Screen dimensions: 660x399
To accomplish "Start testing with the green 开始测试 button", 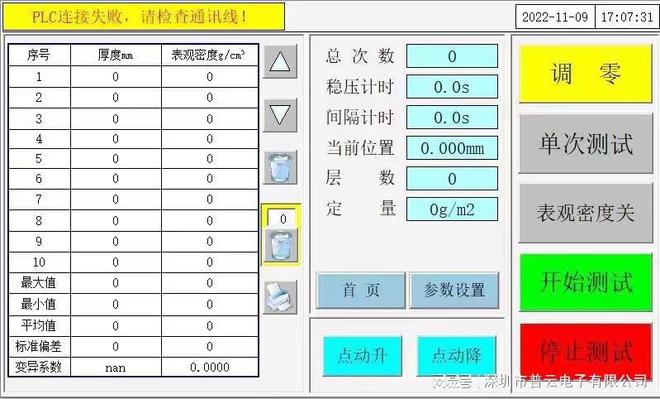I will coord(586,282).
